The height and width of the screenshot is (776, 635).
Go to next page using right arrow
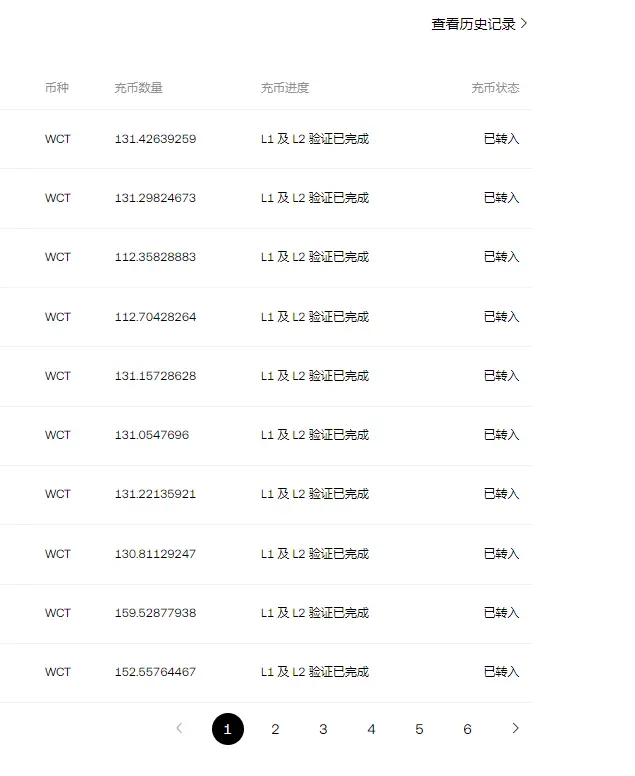[x=515, y=728]
